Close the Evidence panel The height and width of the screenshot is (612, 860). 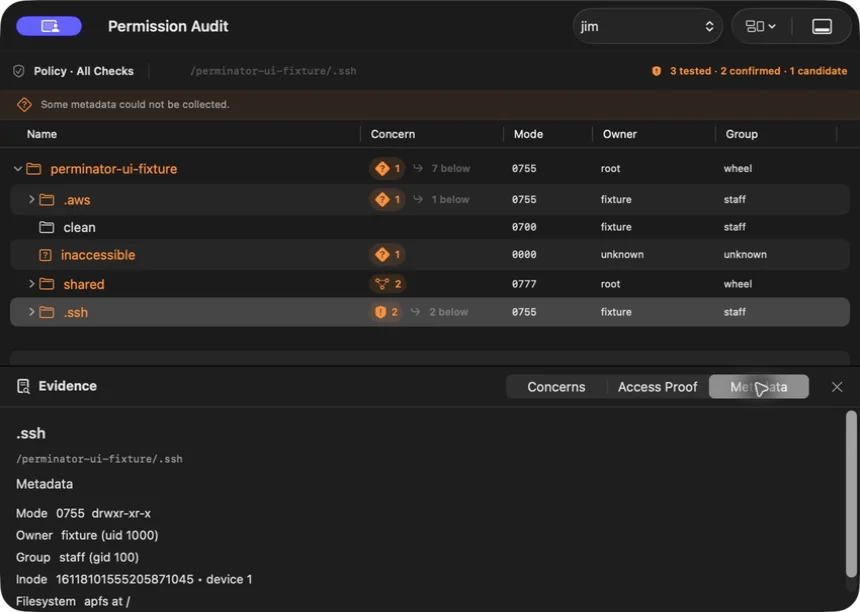836,387
